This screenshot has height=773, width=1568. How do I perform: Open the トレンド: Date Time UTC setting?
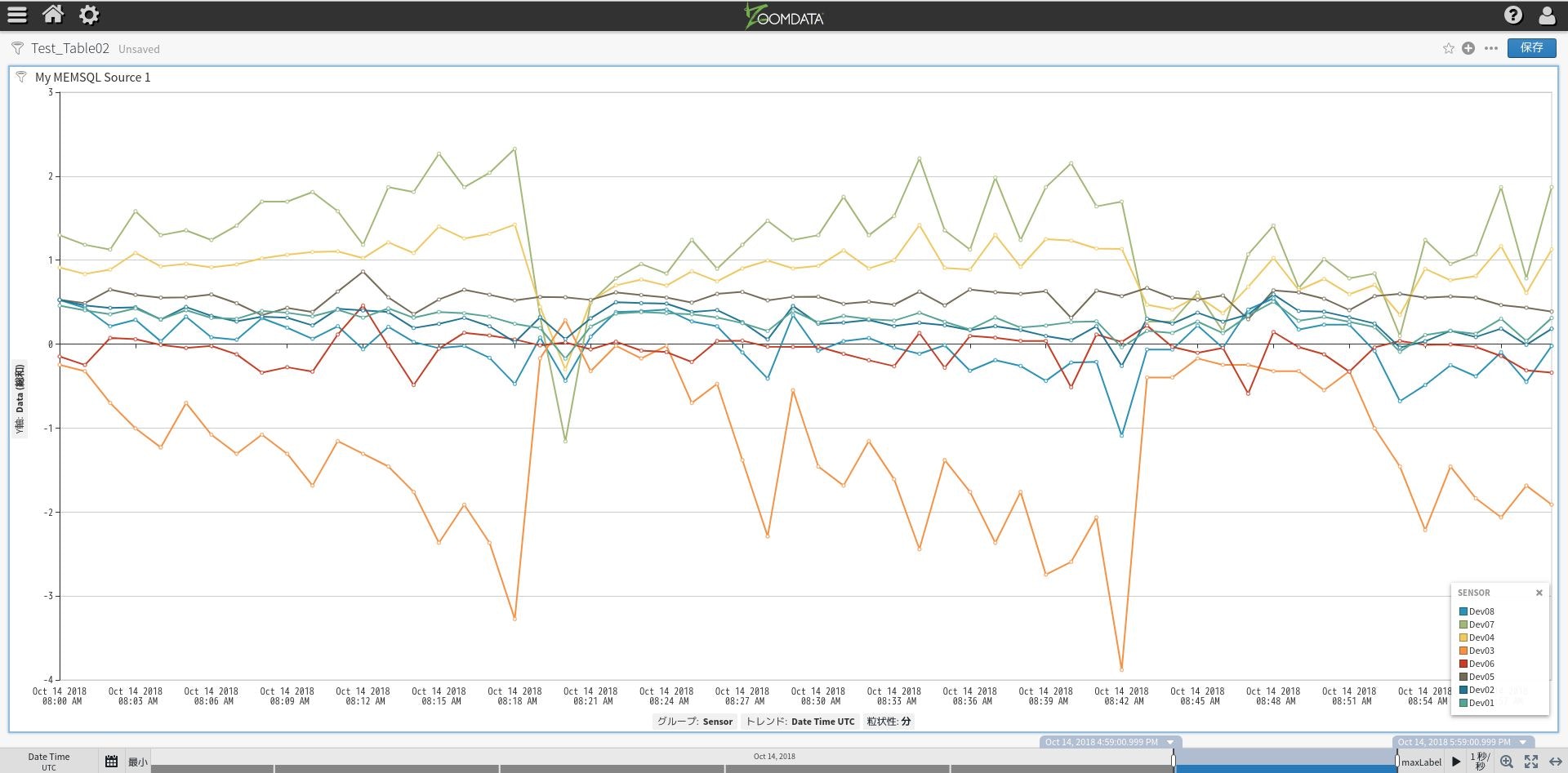pos(800,722)
